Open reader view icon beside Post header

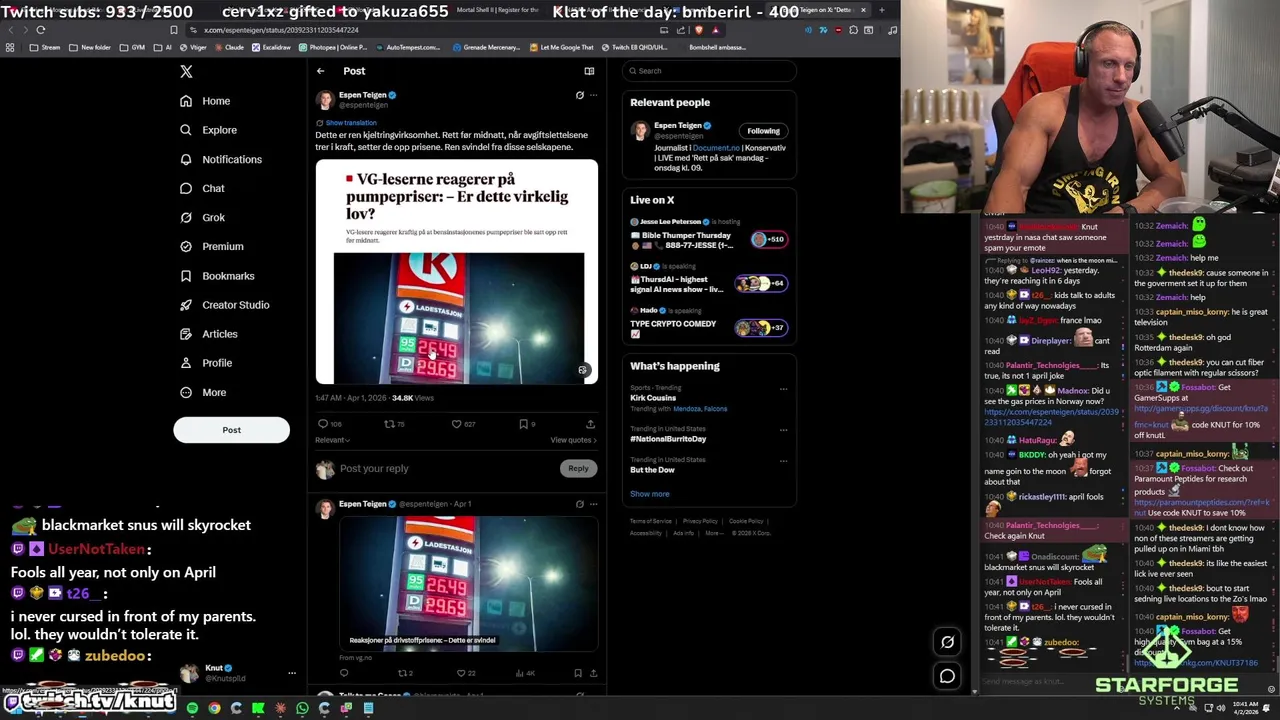[589, 71]
